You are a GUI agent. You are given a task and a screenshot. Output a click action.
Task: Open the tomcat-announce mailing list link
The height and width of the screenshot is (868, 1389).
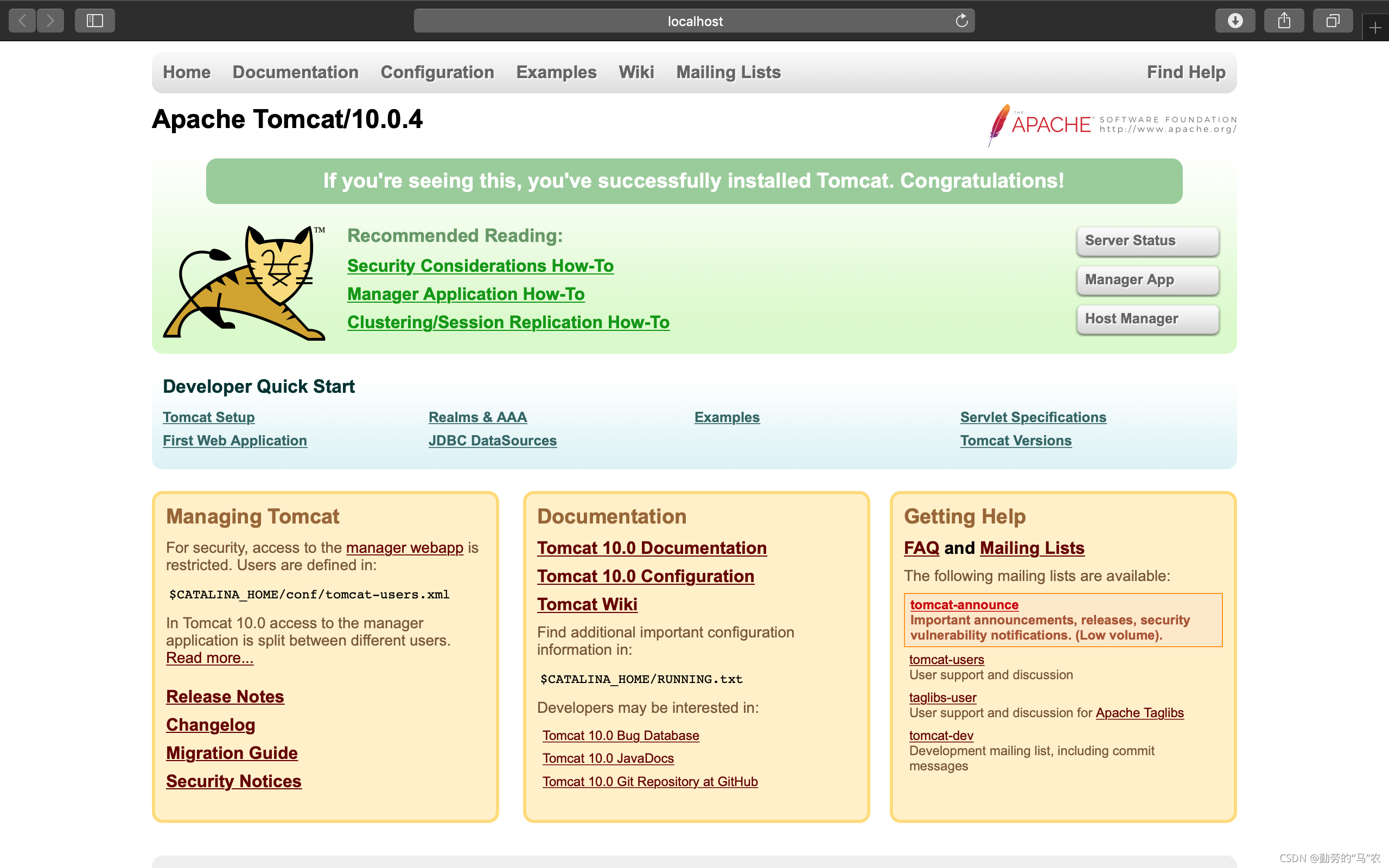point(964,604)
